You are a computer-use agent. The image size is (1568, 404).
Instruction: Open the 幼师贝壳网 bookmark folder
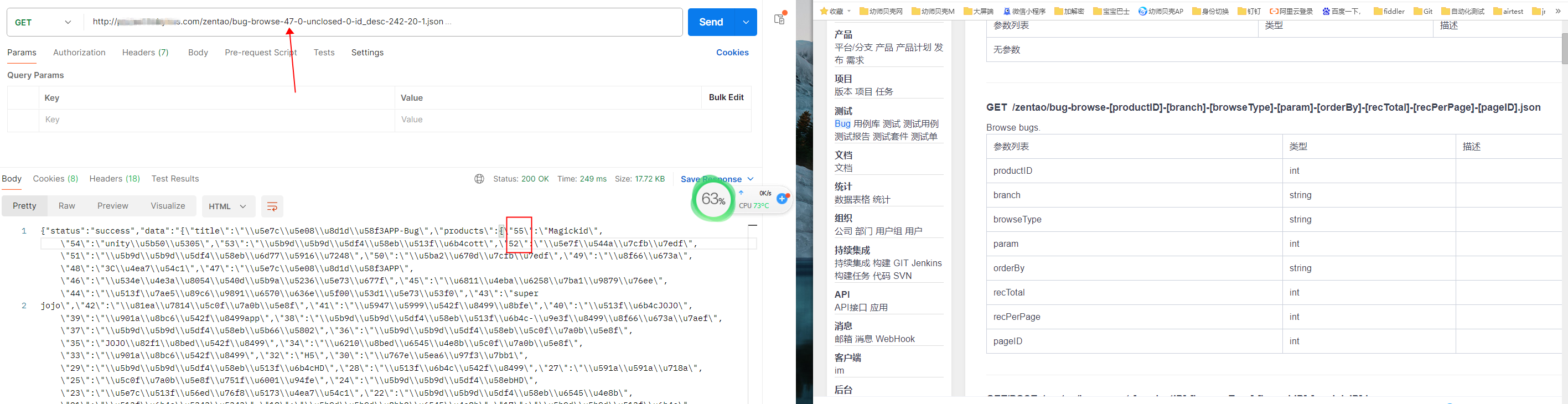point(881,11)
